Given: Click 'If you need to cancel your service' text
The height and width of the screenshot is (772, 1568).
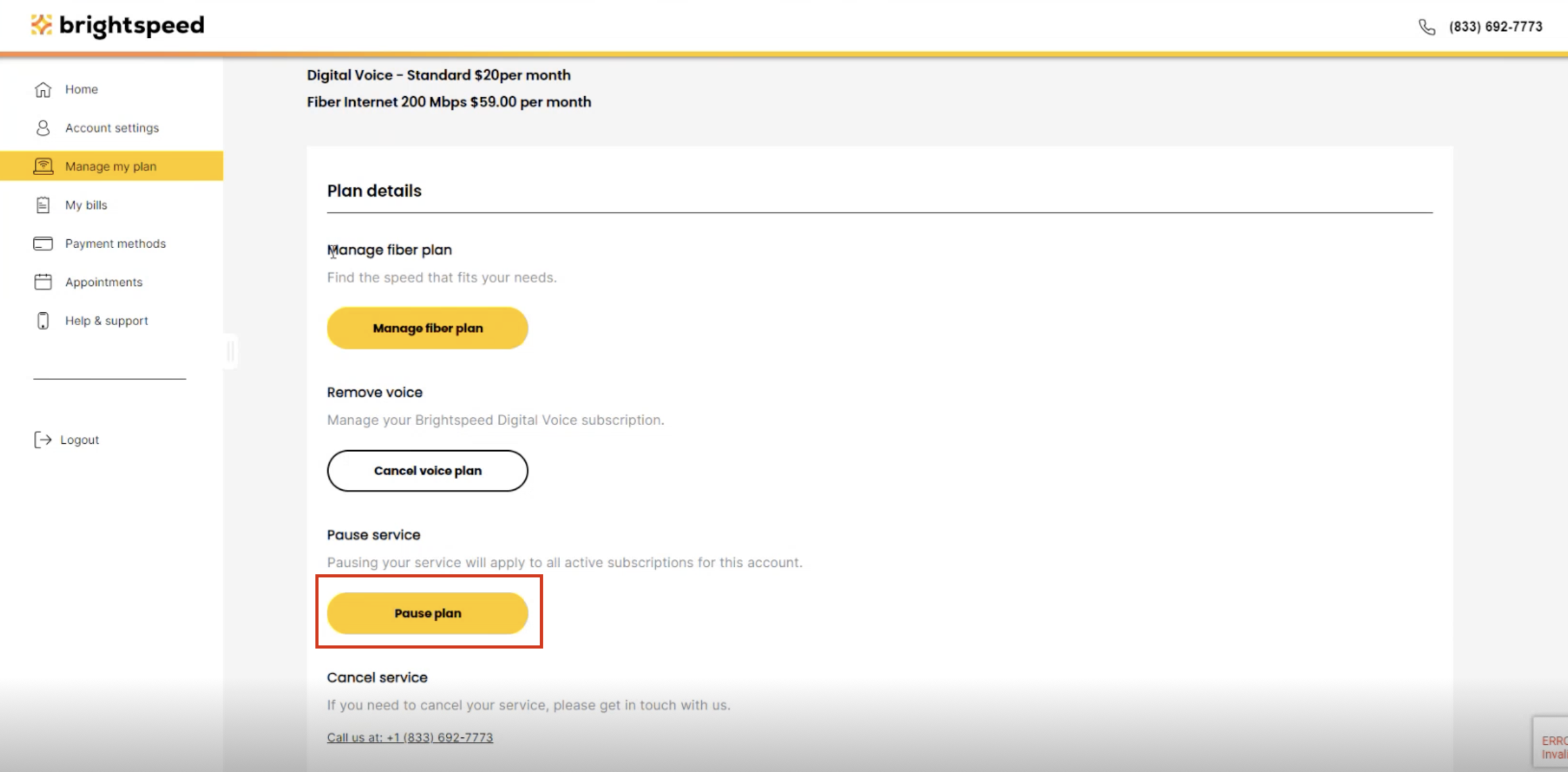Looking at the screenshot, I should pos(529,705).
